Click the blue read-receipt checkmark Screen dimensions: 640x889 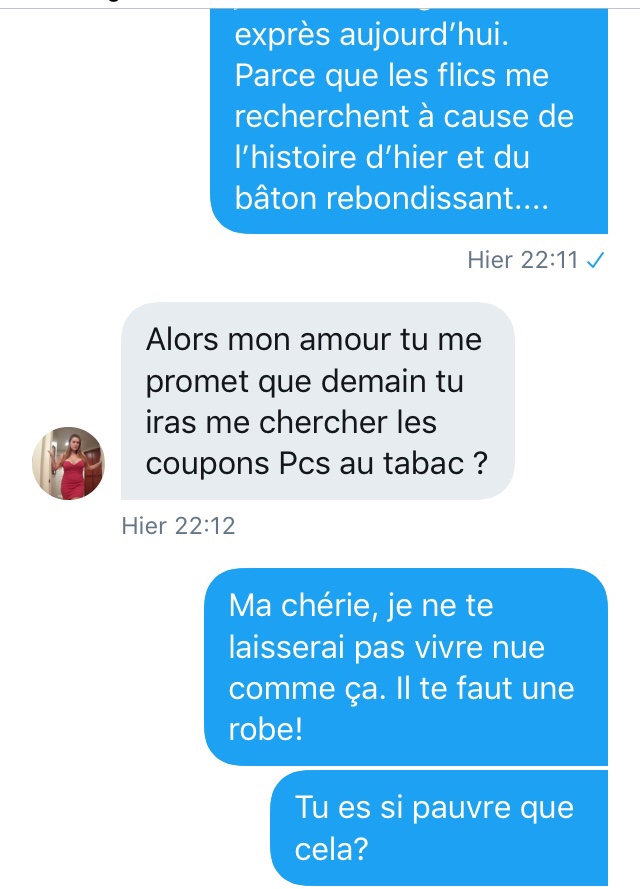[595, 260]
